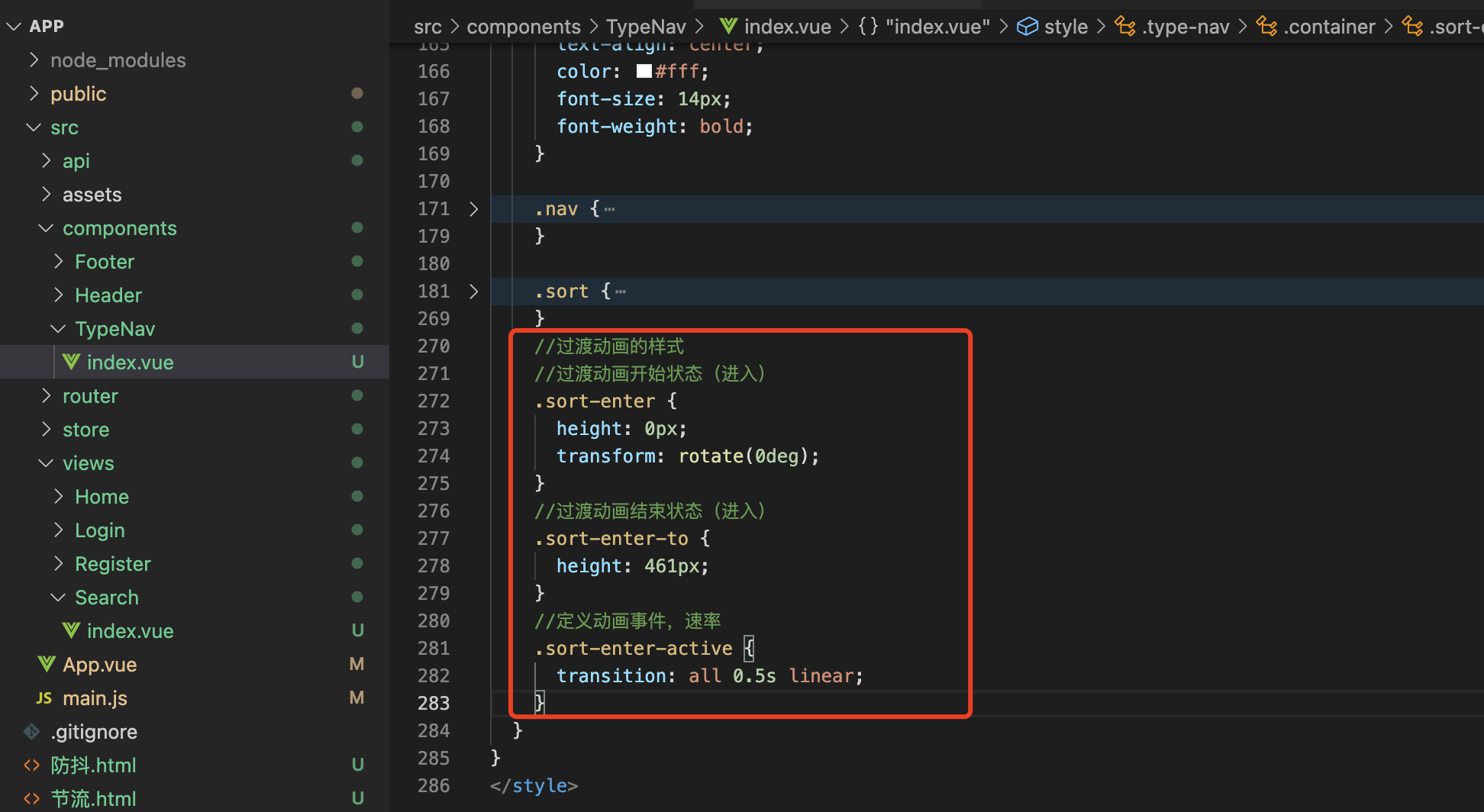Open the Login view folder

(195, 530)
